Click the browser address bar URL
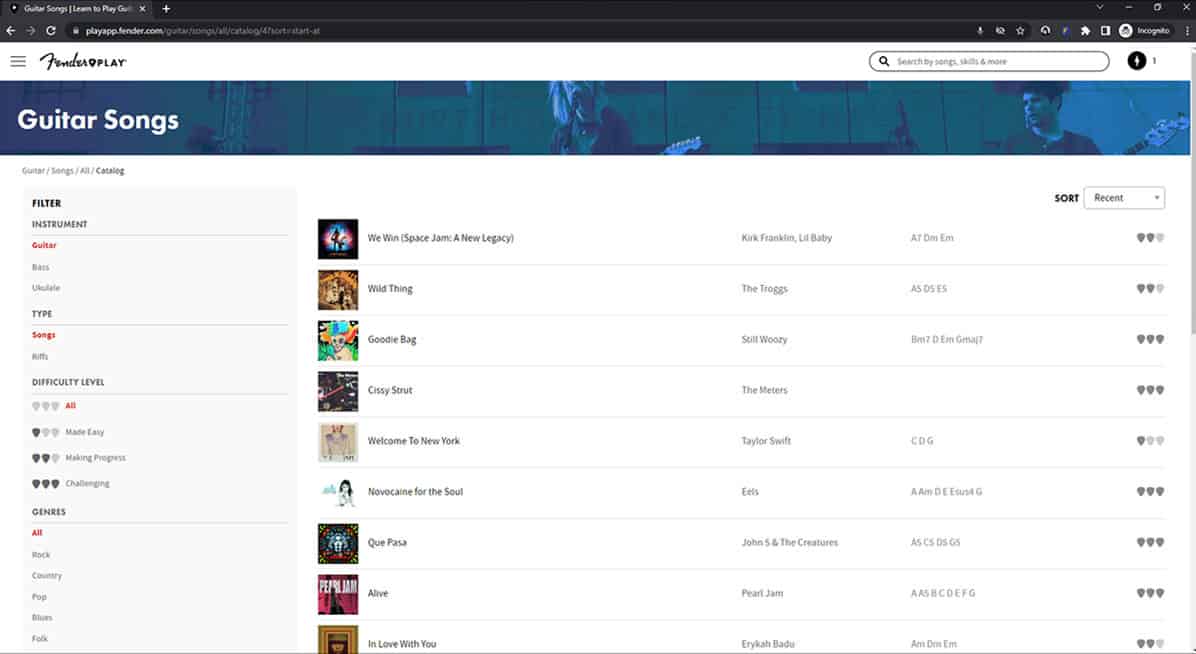The image size is (1196, 654). click(202, 31)
